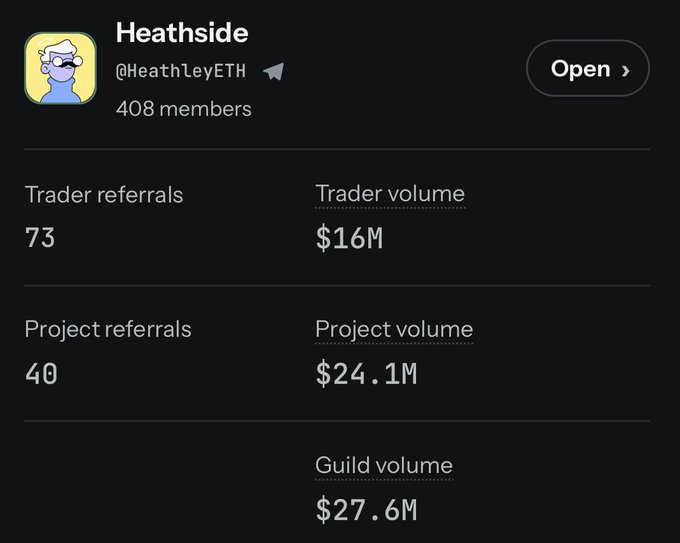This screenshot has width=680, height=543.
Task: Show the Project volume tooltip label
Action: (394, 329)
